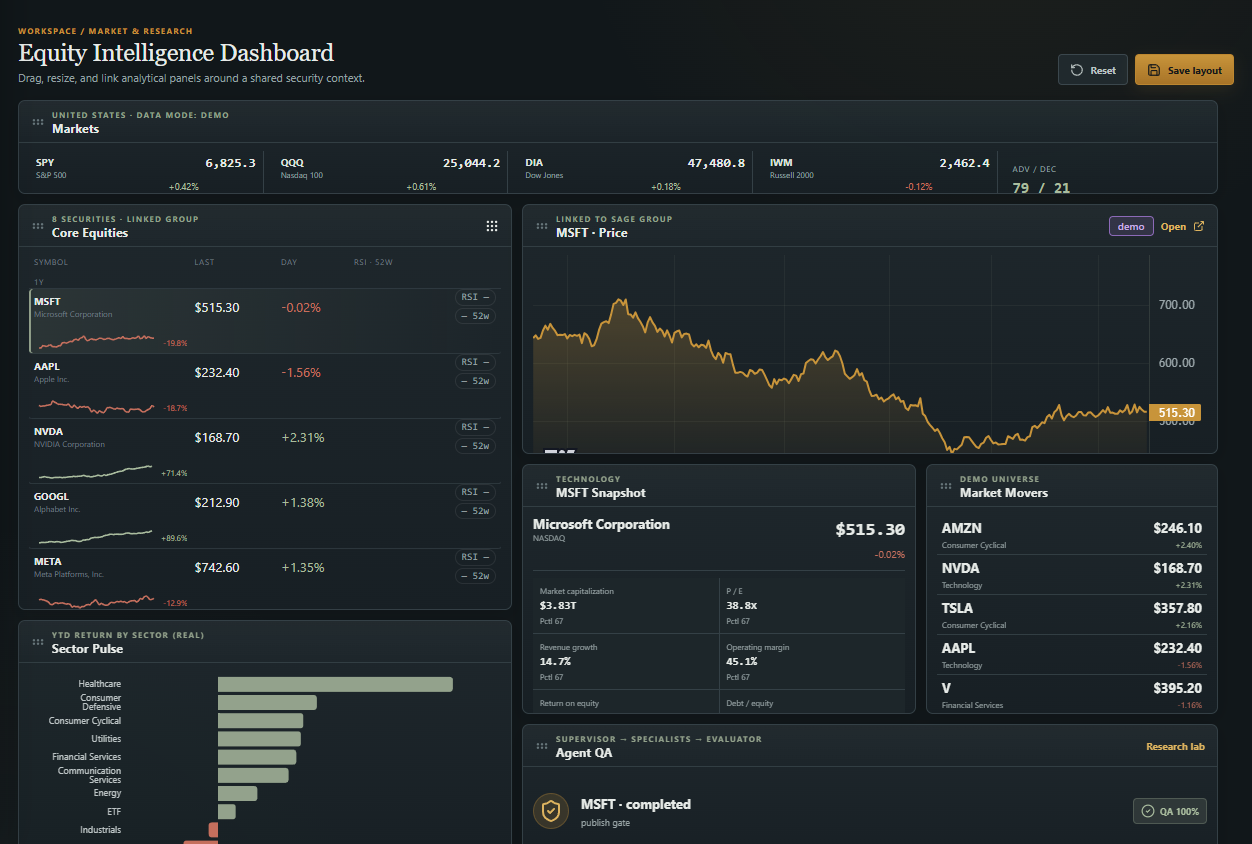The width and height of the screenshot is (1252, 844).
Task: Click the MSFT one-year sparkline chart
Action: (96, 340)
